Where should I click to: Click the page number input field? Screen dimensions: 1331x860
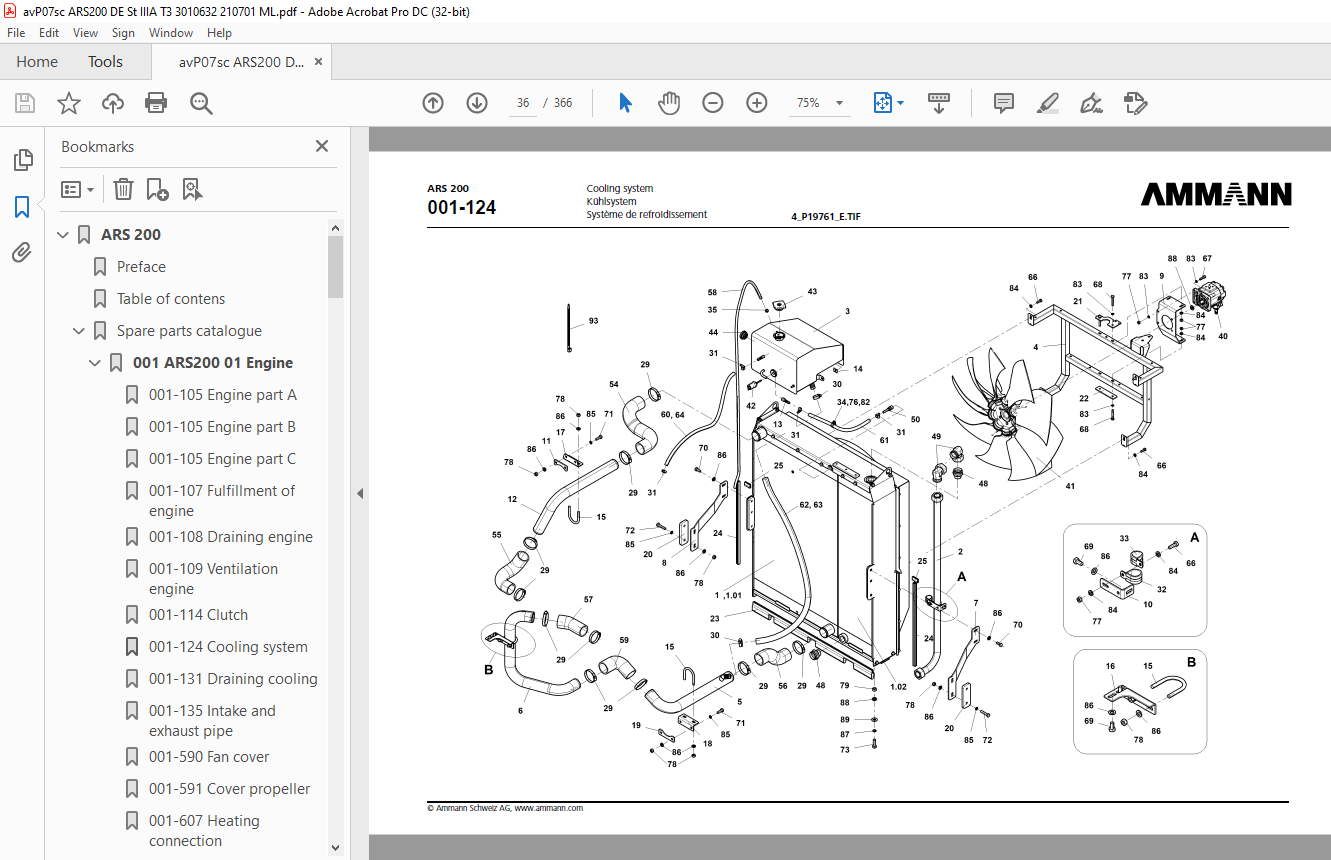point(523,103)
